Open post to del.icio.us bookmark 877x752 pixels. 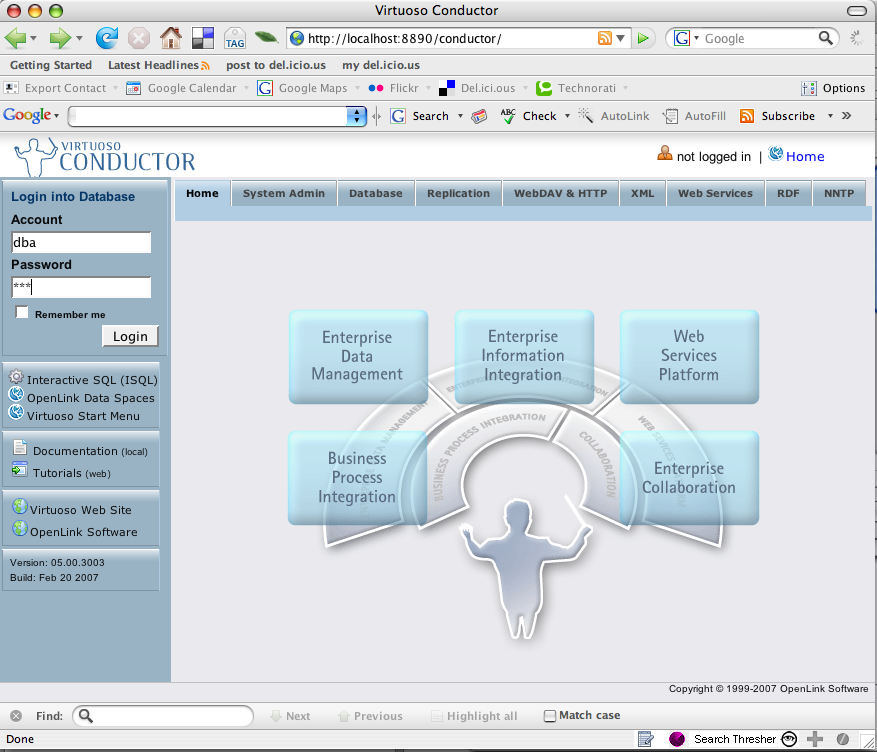point(276,65)
